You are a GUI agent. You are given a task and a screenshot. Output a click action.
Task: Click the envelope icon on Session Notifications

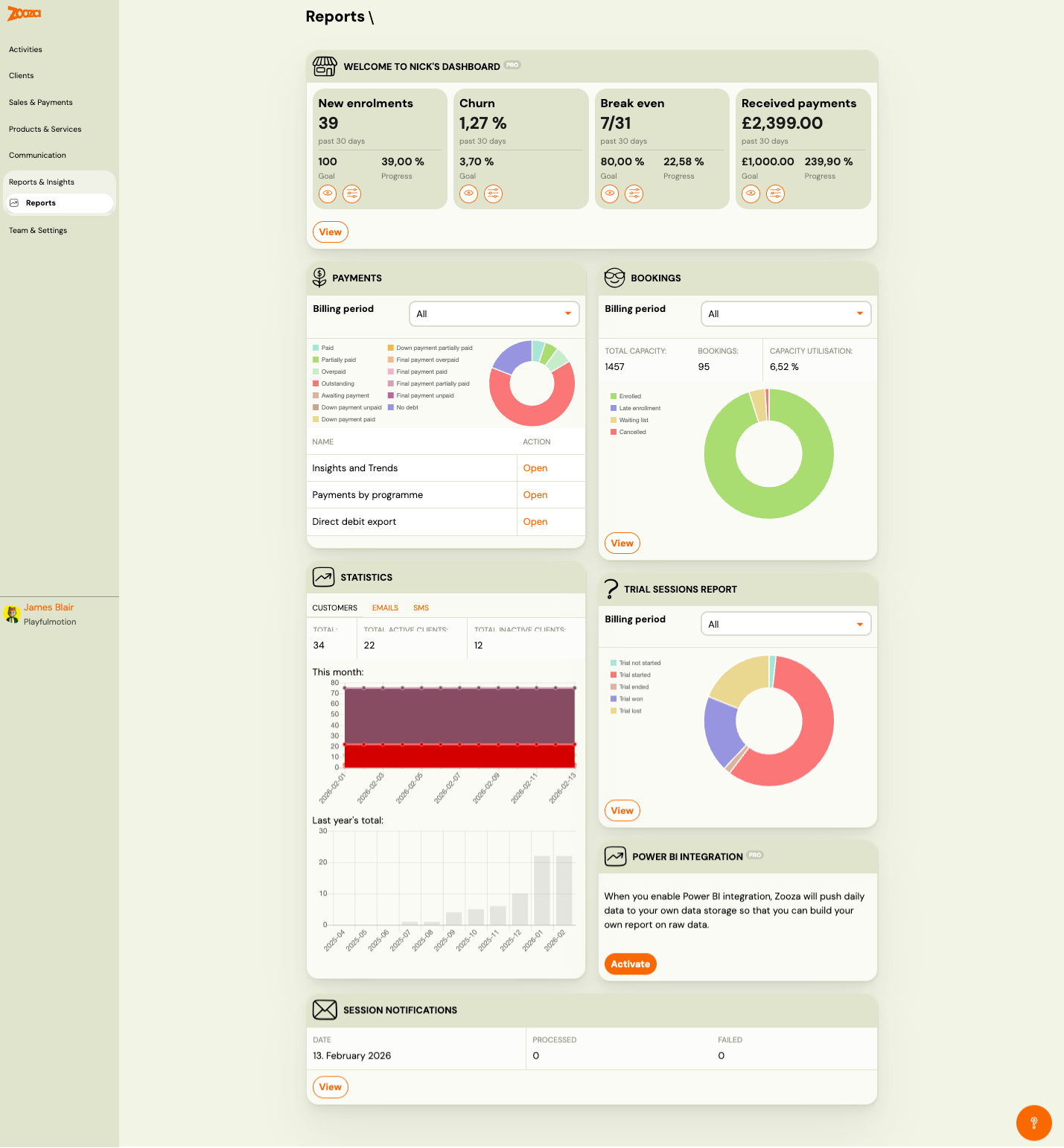point(325,1010)
